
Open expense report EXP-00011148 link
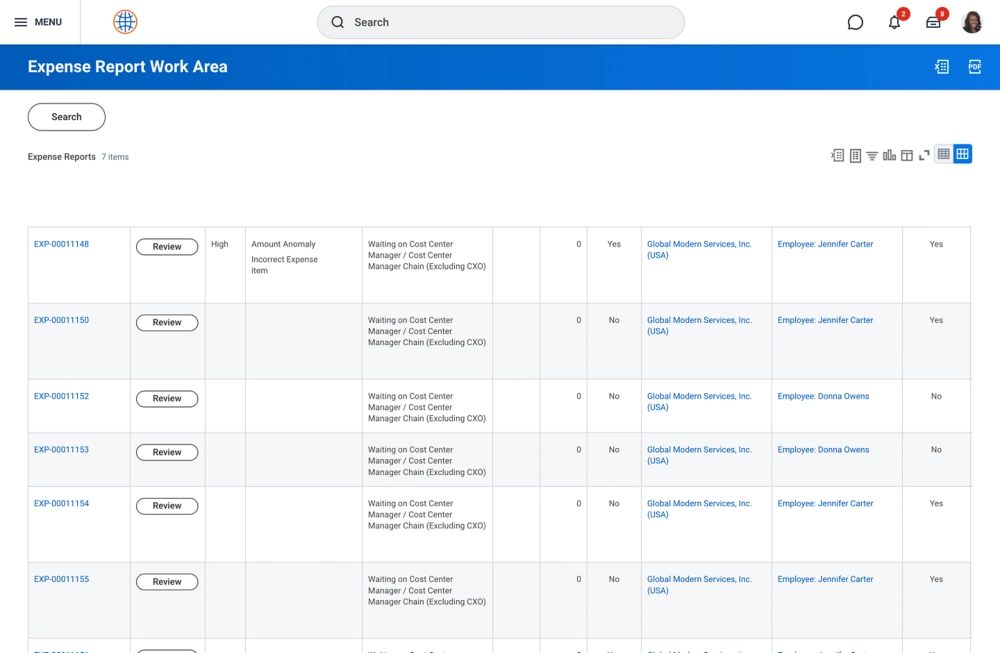(61, 244)
